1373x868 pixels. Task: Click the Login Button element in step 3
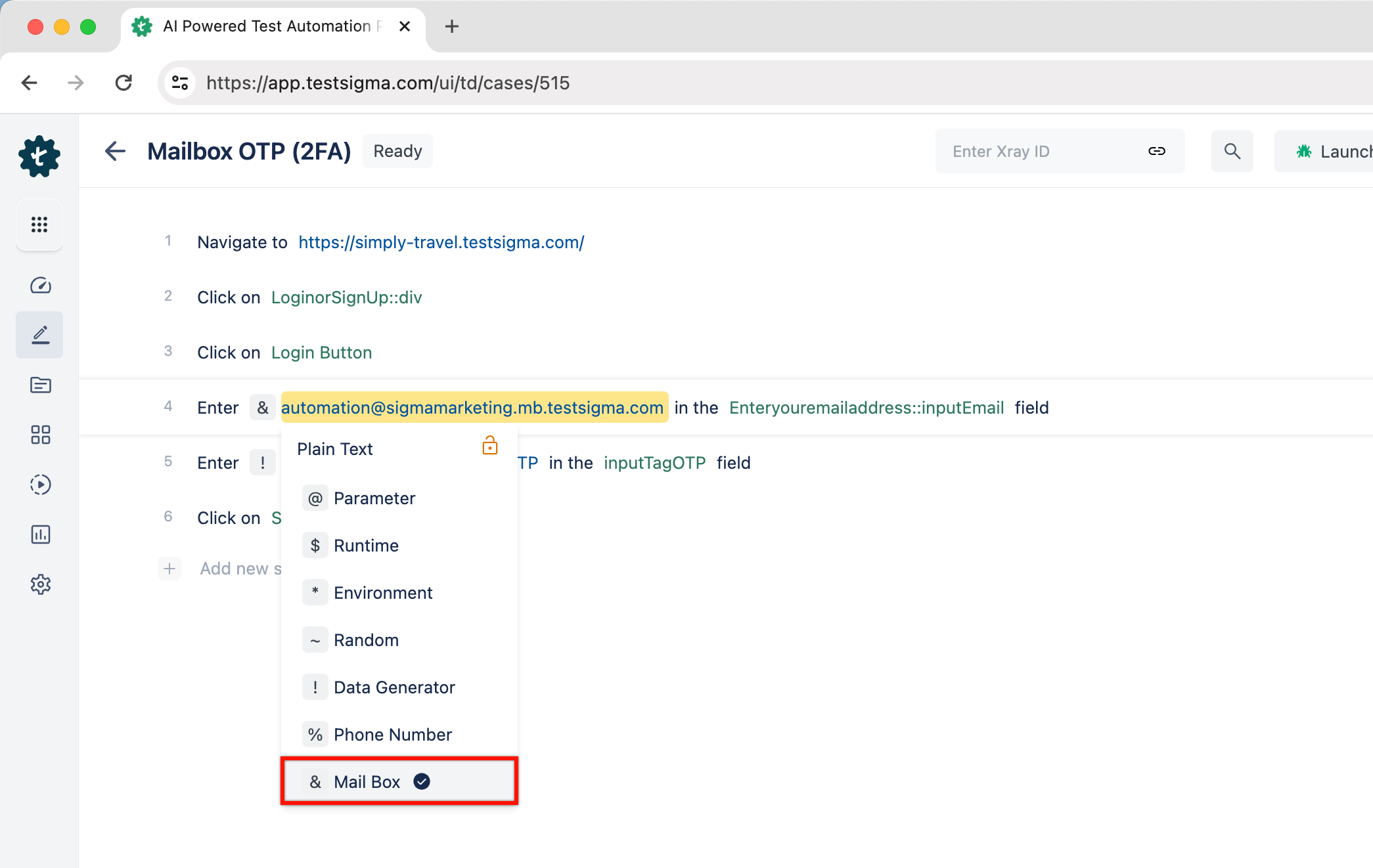point(321,353)
